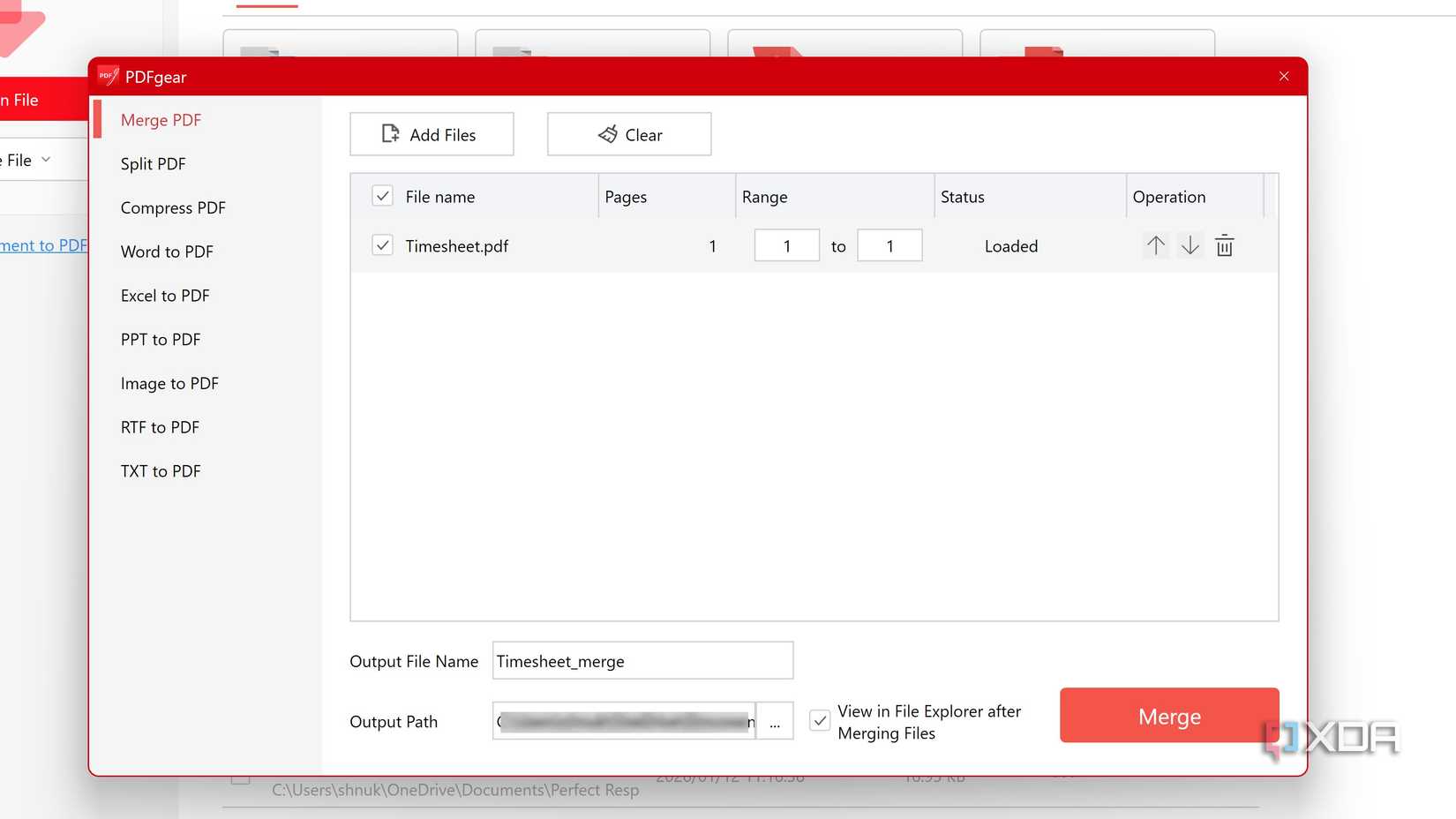Open the Output Path browse dialog
The image size is (1456, 819).
tap(775, 721)
